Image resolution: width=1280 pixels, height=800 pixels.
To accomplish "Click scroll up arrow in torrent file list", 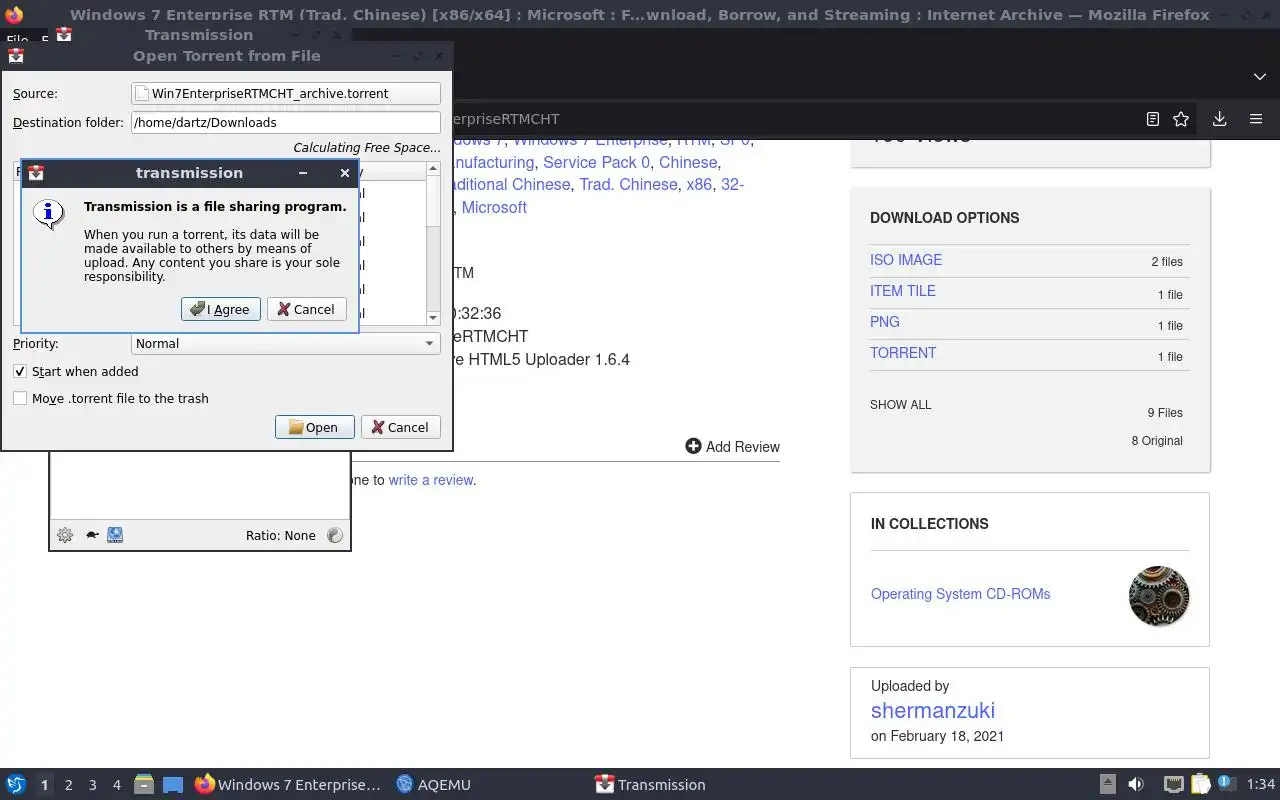I will click(x=433, y=168).
